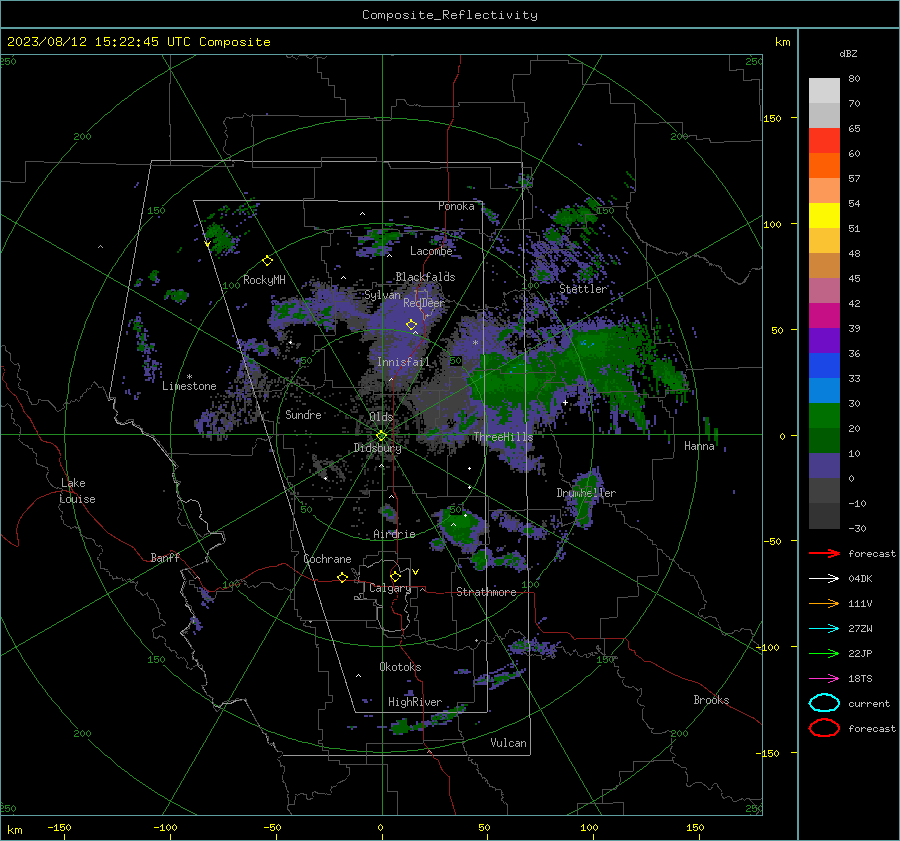Click the Vulcan town label
The width and height of the screenshot is (900, 841).
[508, 743]
